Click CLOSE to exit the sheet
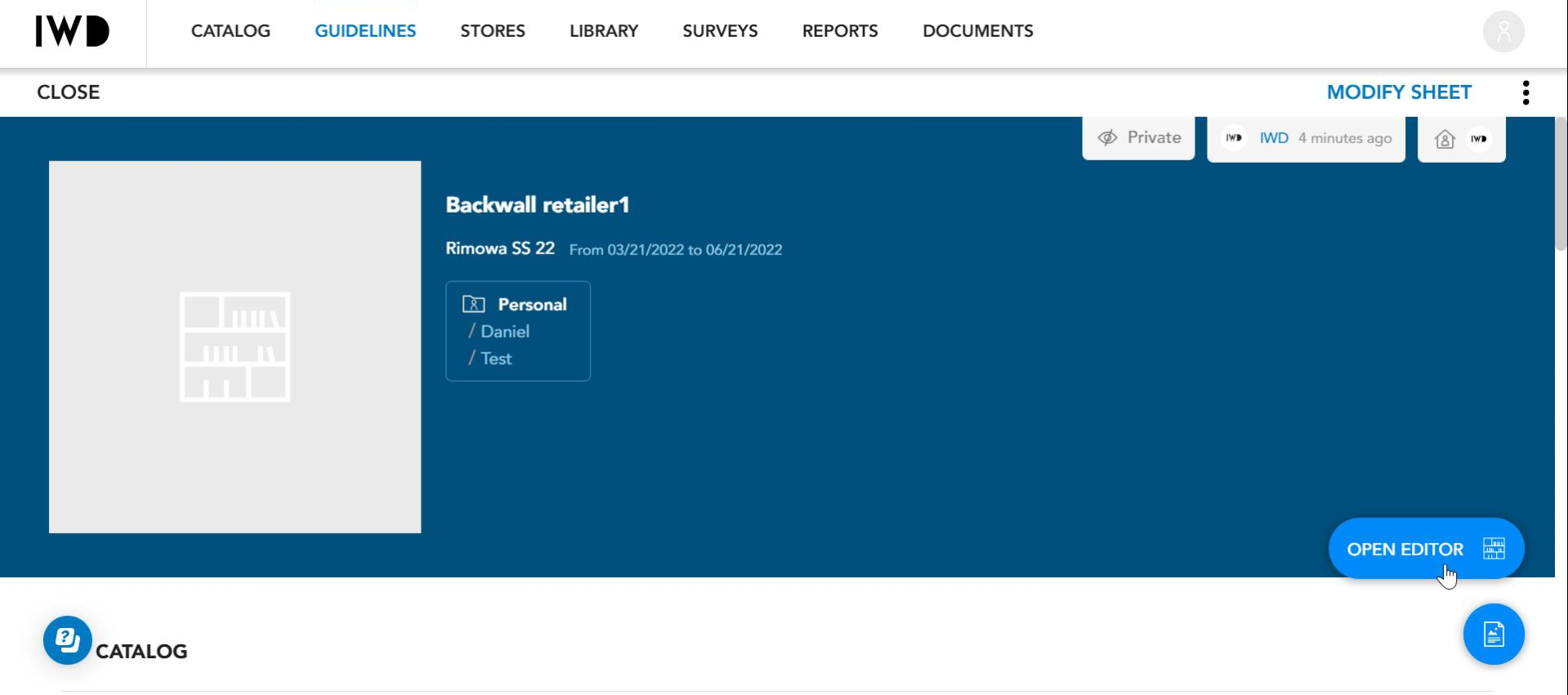 [x=69, y=92]
